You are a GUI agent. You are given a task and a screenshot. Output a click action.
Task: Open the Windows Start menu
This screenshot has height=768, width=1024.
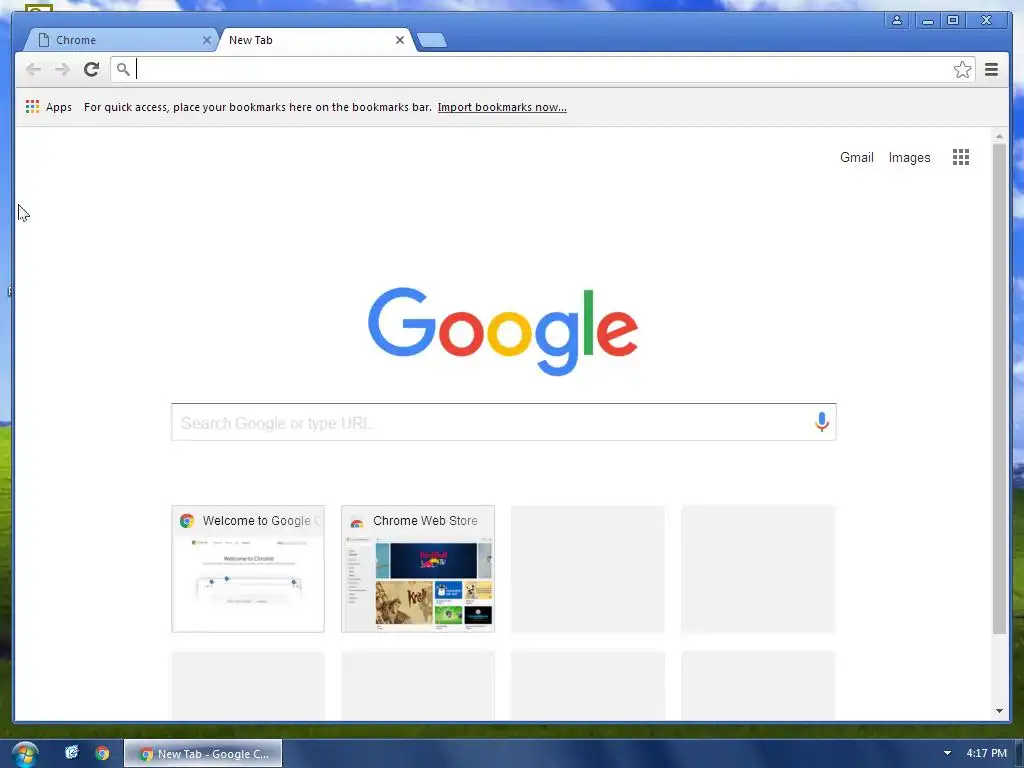[25, 754]
